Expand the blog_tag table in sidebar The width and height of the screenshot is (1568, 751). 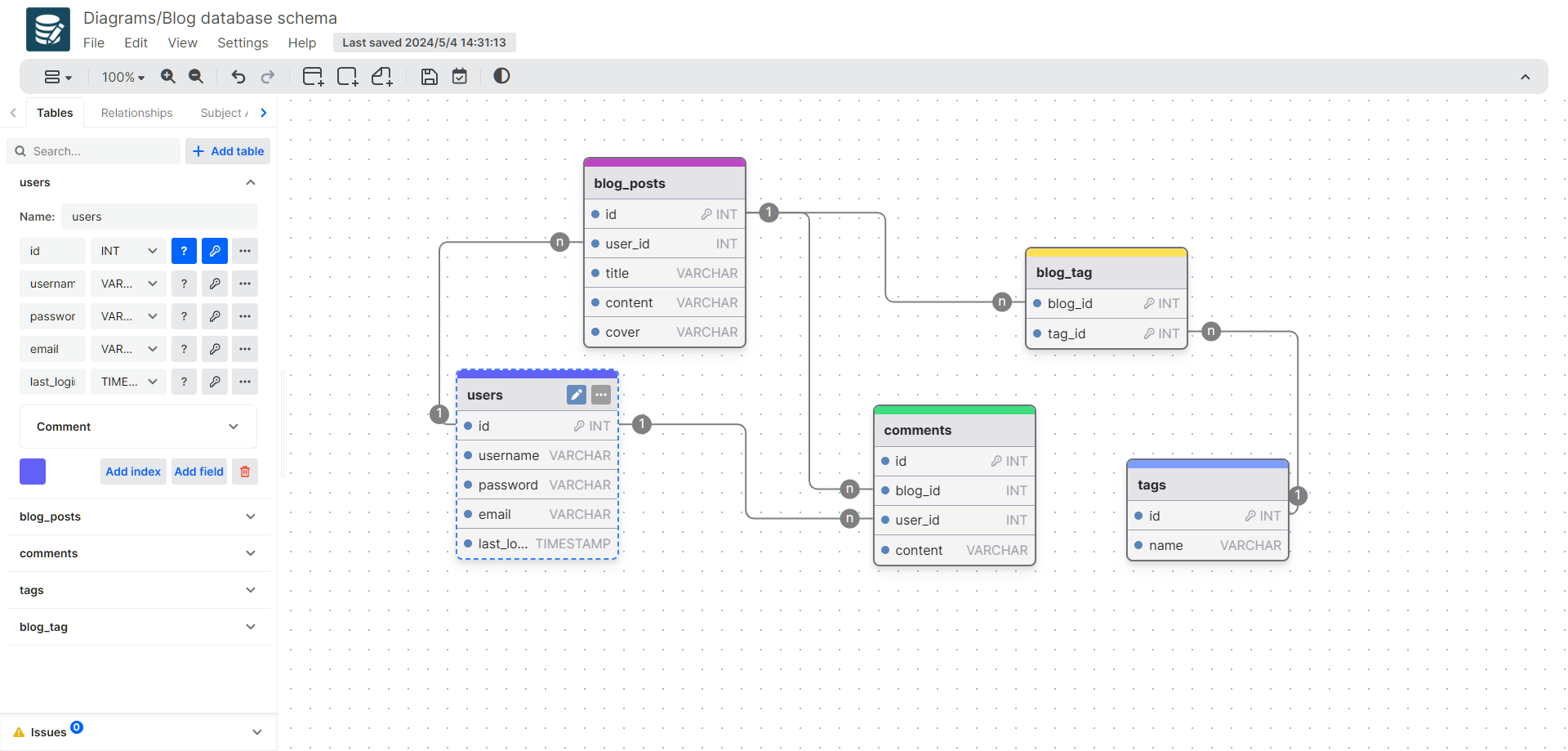pos(138,627)
